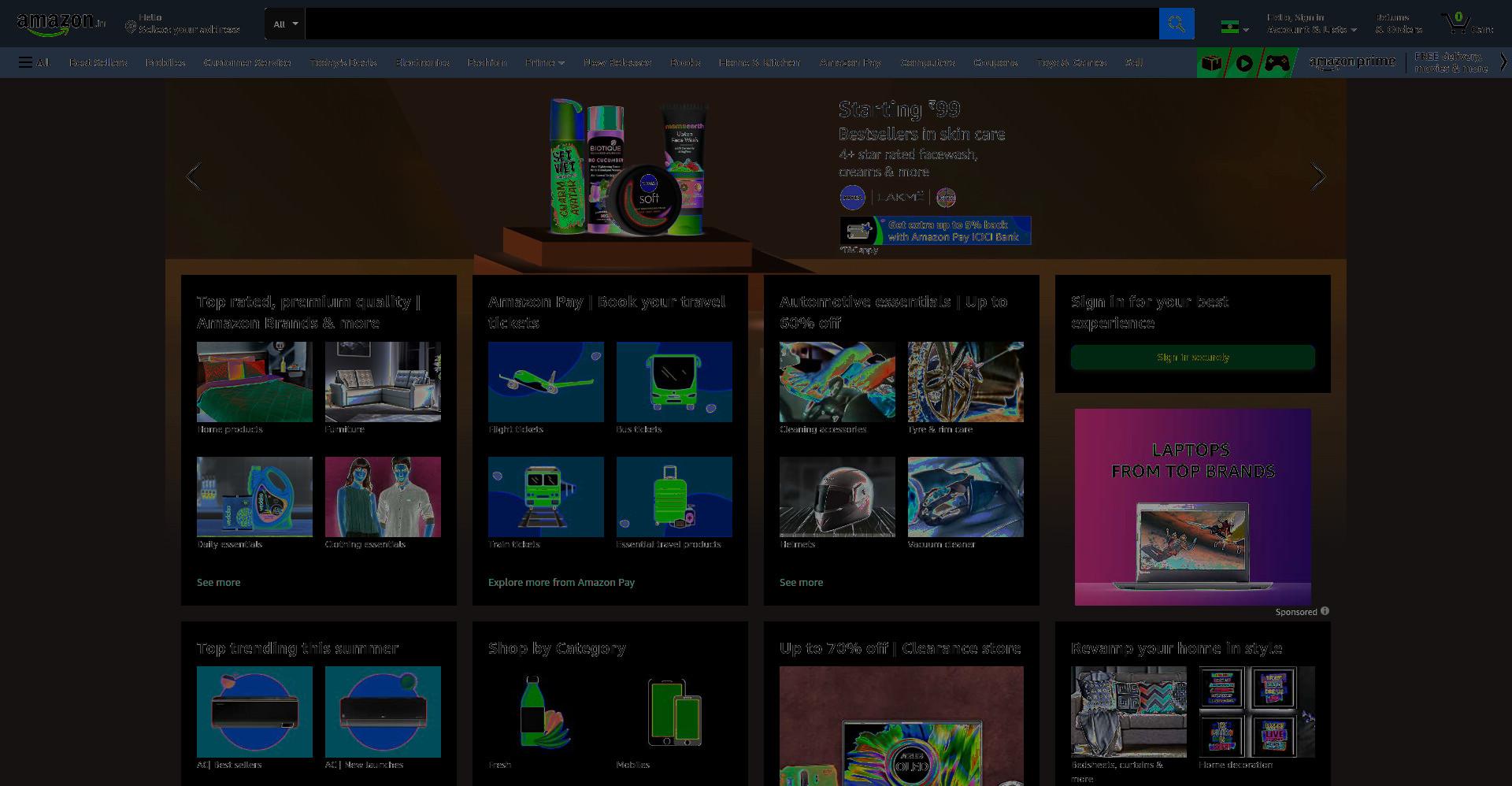Open the Amazon.in logo homepage
The width and height of the screenshot is (1512, 786).
tap(61, 24)
